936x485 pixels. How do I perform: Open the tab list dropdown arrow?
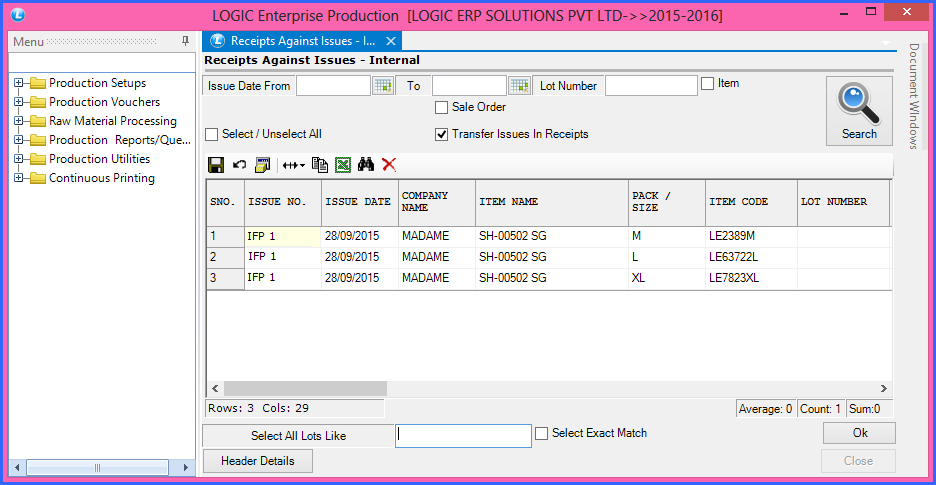885,43
